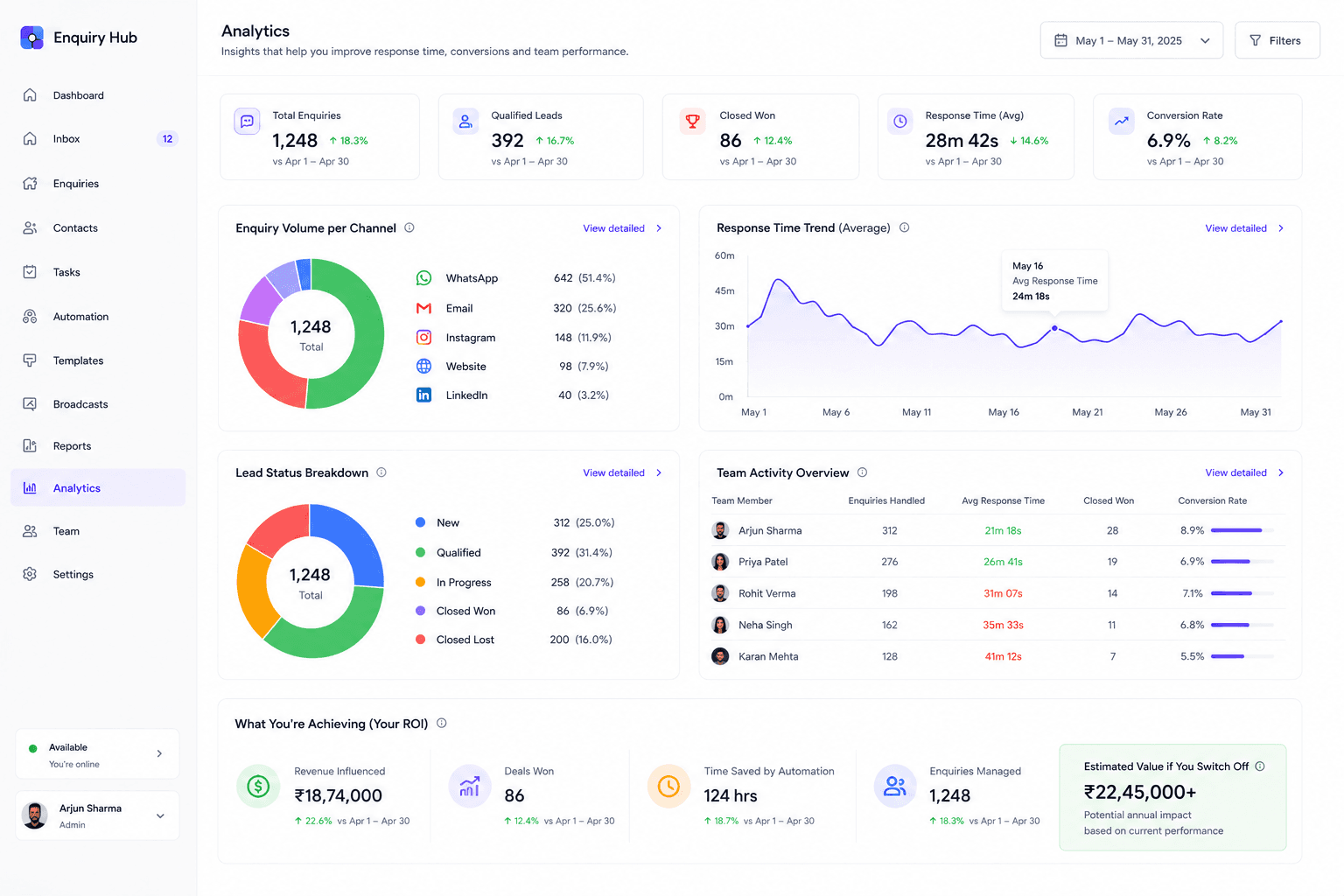Click the Total Enquiries chat bubble icon
This screenshot has width=1344, height=896.
coord(248,122)
